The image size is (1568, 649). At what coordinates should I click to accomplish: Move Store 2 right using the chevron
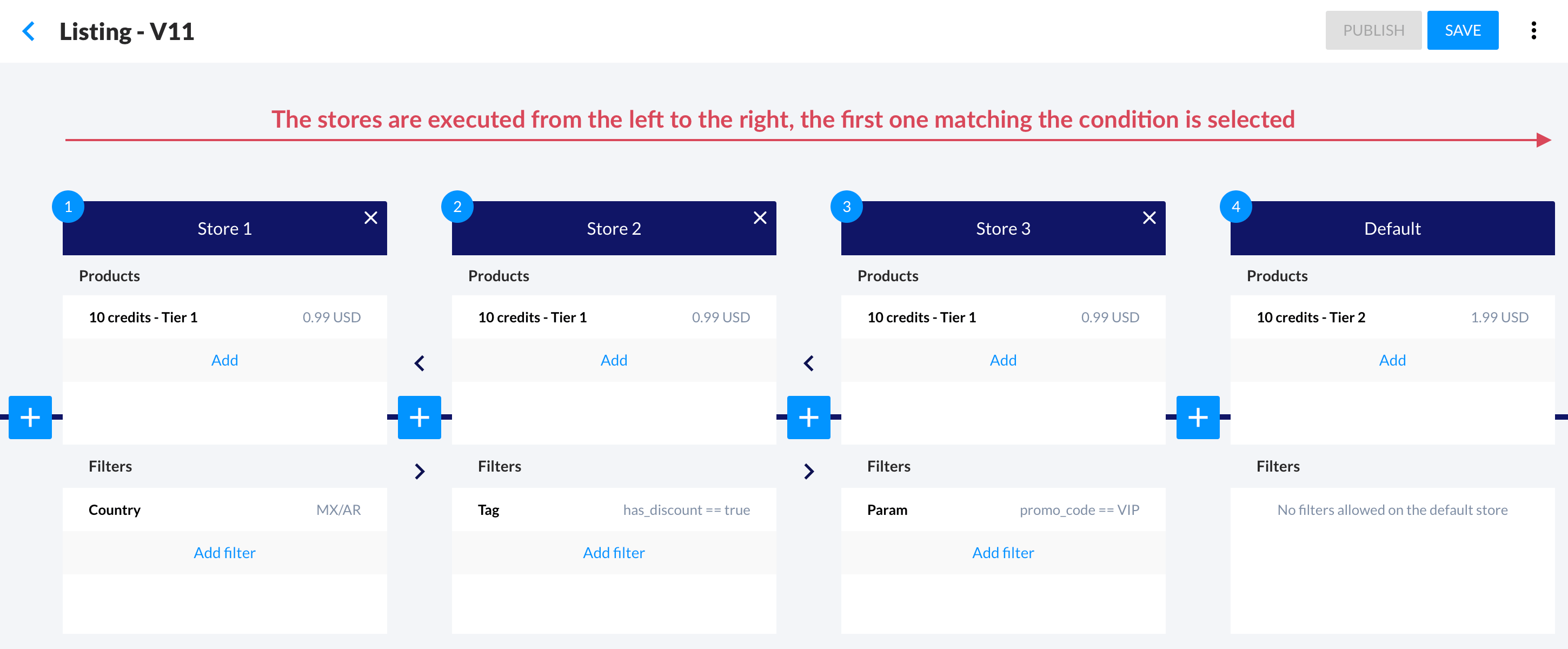(808, 471)
